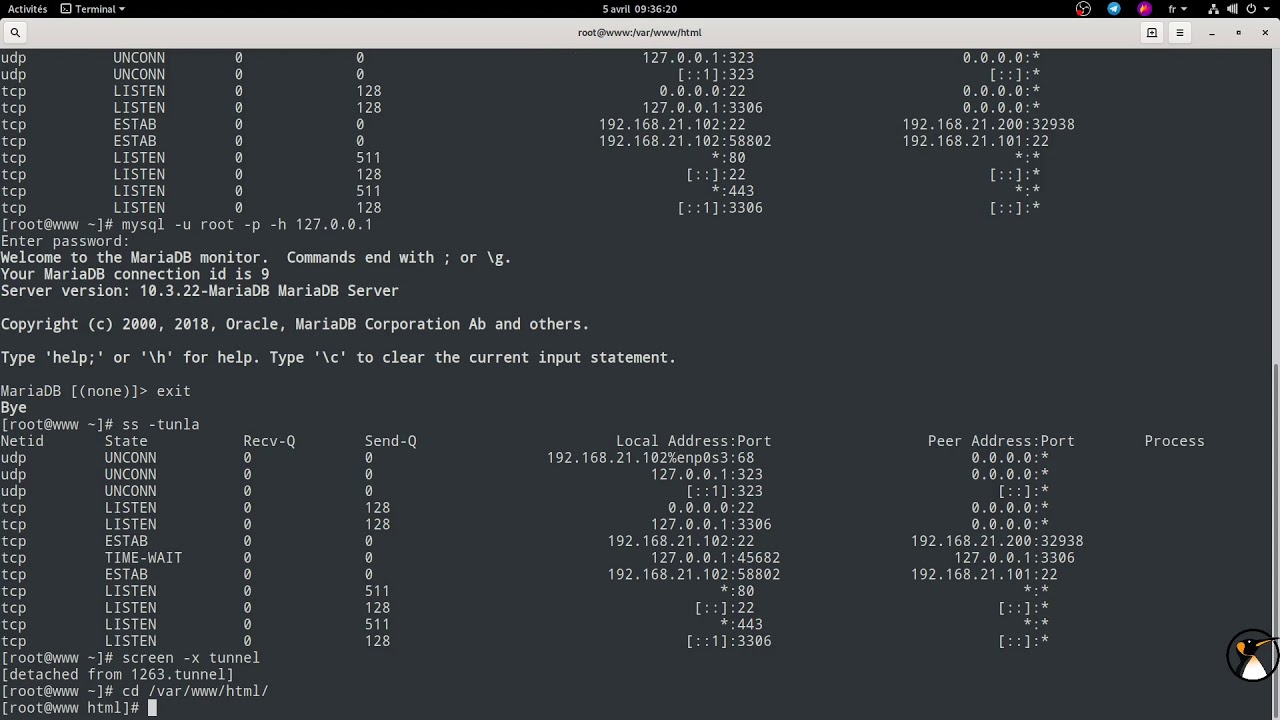Click the 'screen -x tunnel' command
This screenshot has height=720, width=1280.
(191, 658)
